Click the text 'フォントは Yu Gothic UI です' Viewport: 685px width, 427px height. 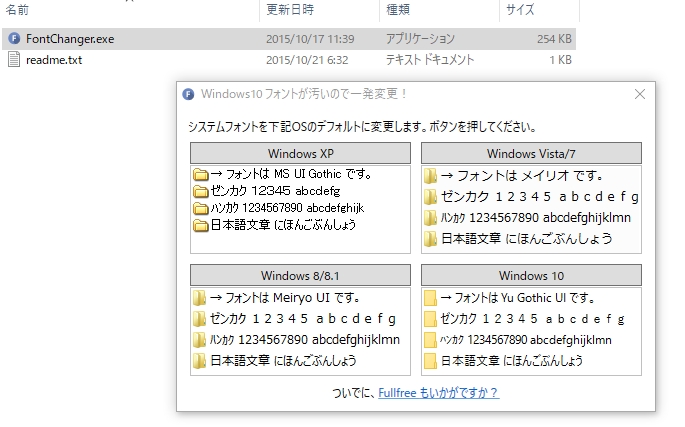click(524, 298)
